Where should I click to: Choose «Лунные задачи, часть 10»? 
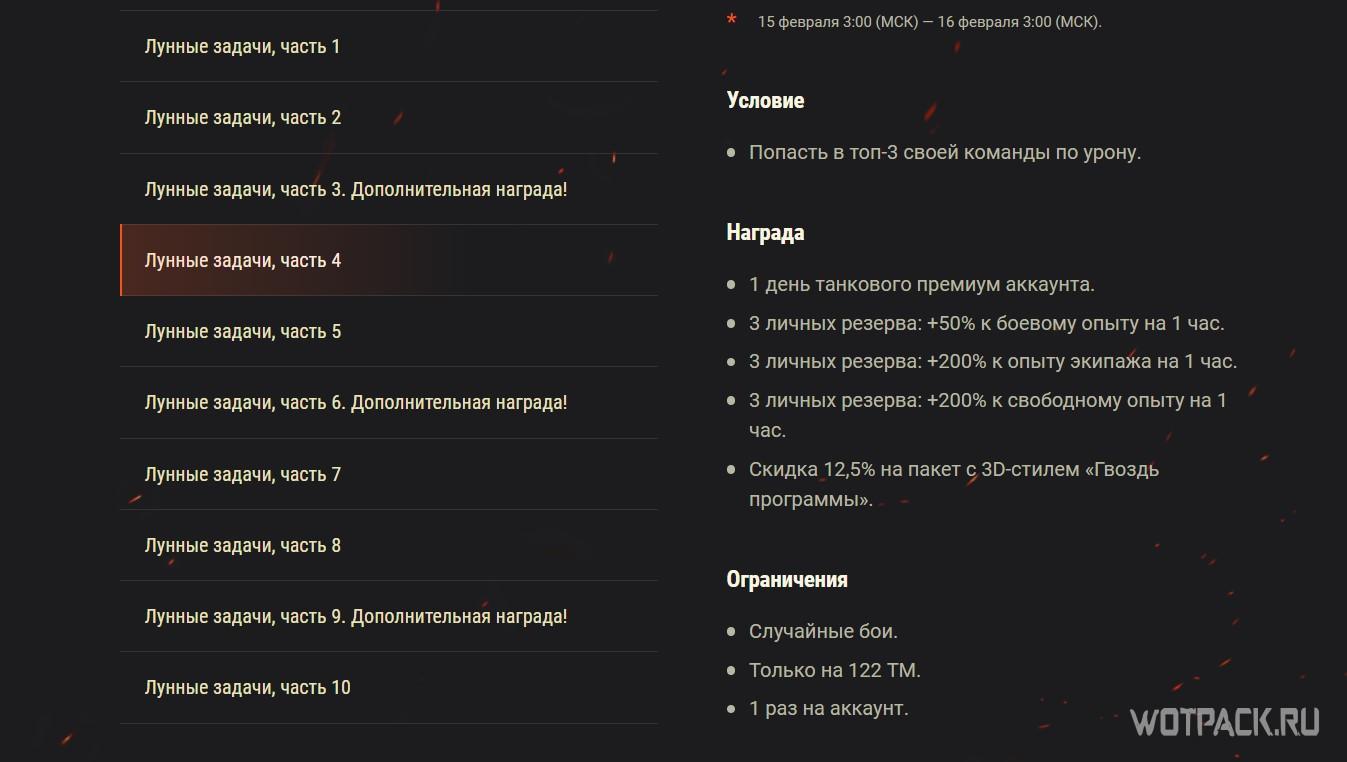pyautogui.click(x=248, y=687)
